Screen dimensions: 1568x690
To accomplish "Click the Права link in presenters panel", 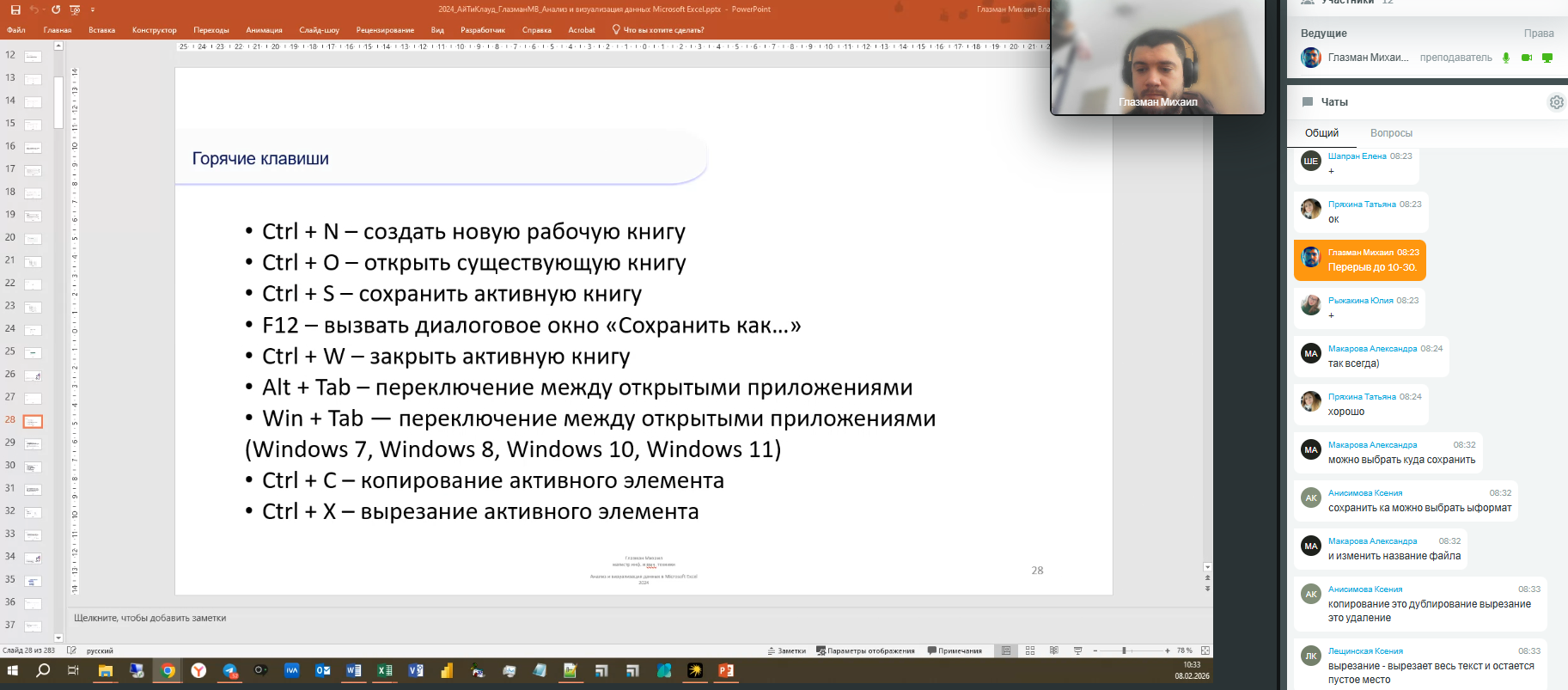I will point(1538,34).
